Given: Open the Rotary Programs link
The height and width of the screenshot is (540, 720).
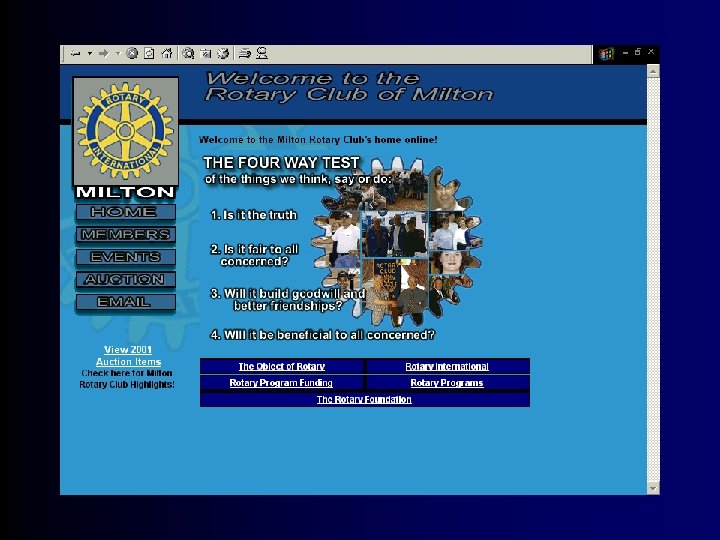Looking at the screenshot, I should click(x=447, y=383).
